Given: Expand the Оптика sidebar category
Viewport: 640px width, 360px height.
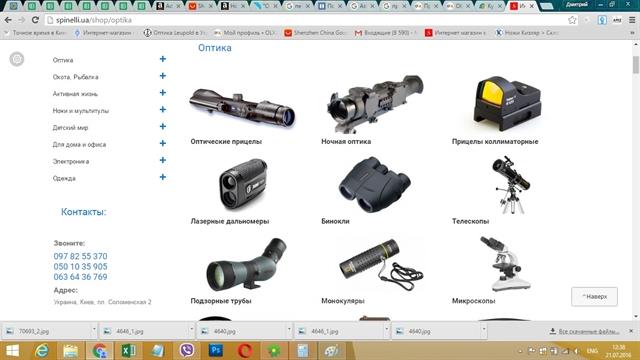Looking at the screenshot, I should pyautogui.click(x=162, y=59).
